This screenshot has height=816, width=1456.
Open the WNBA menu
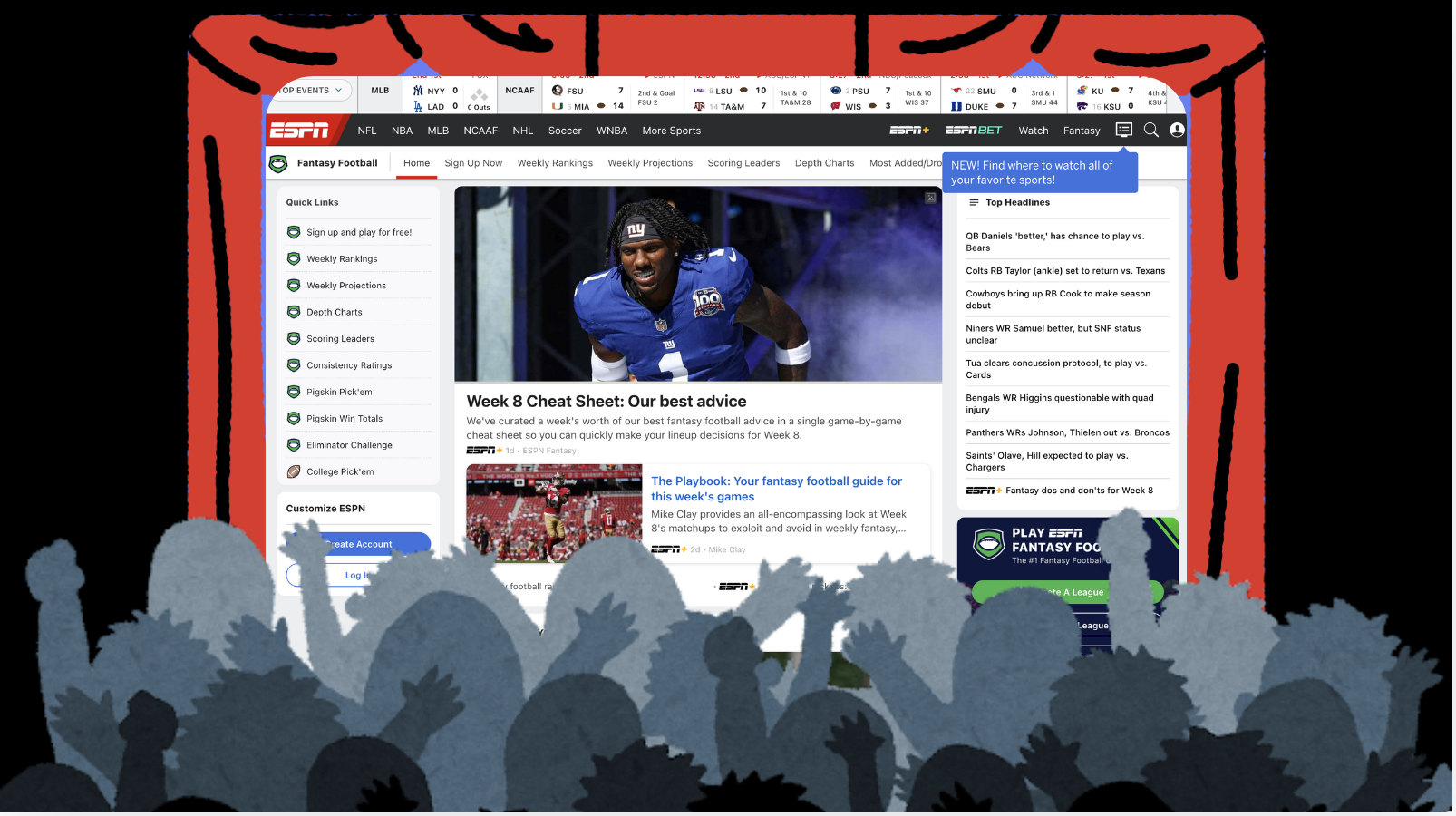(x=612, y=131)
